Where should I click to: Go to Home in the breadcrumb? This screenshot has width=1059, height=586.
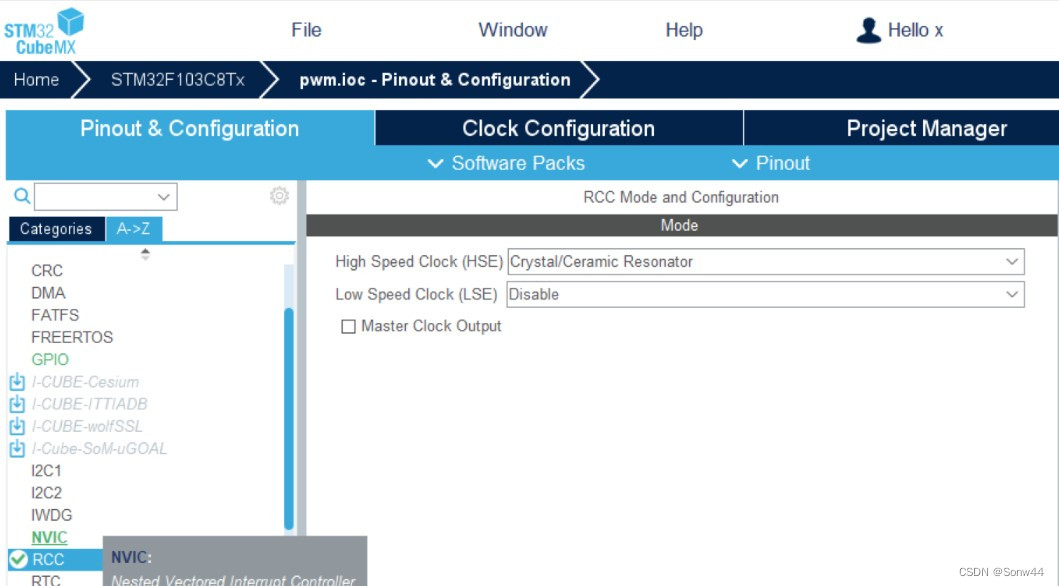pyautogui.click(x=36, y=80)
